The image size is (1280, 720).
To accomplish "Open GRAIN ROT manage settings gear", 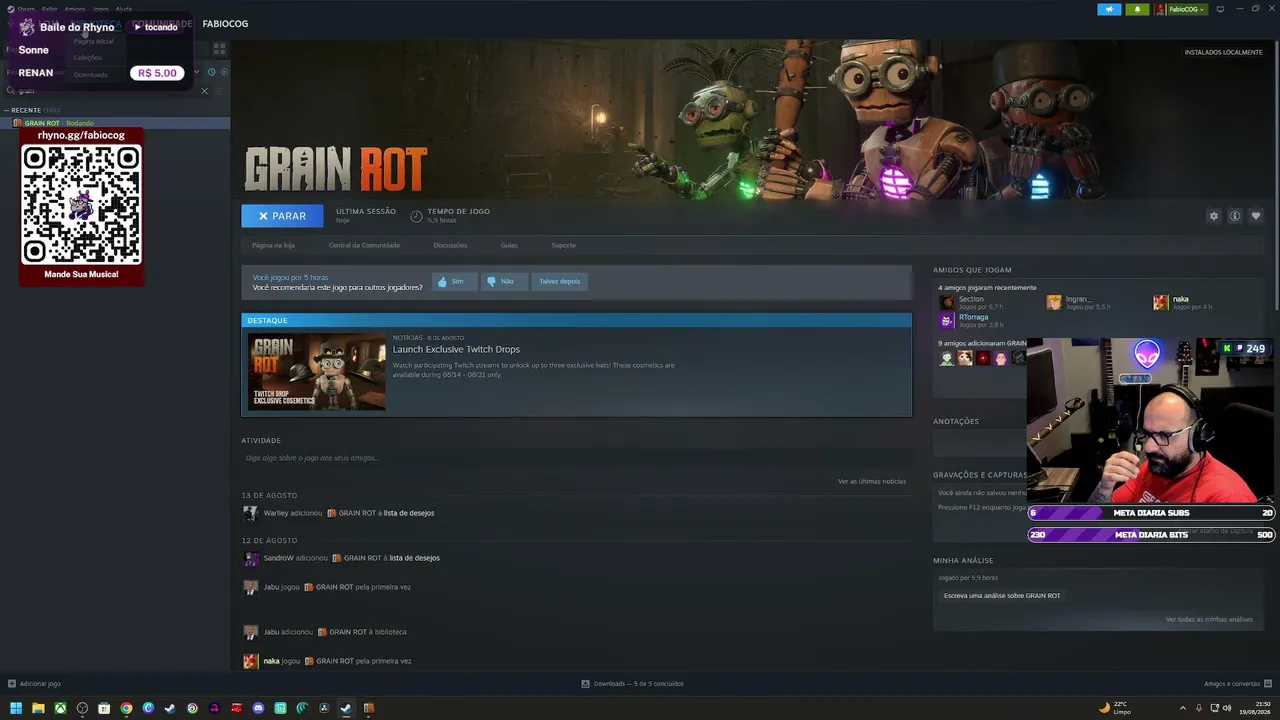I will [1214, 216].
